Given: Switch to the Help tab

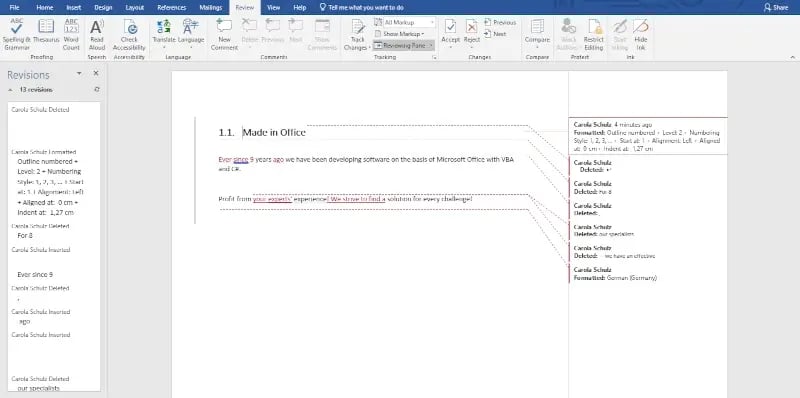Looking at the screenshot, I should click(x=299, y=8).
